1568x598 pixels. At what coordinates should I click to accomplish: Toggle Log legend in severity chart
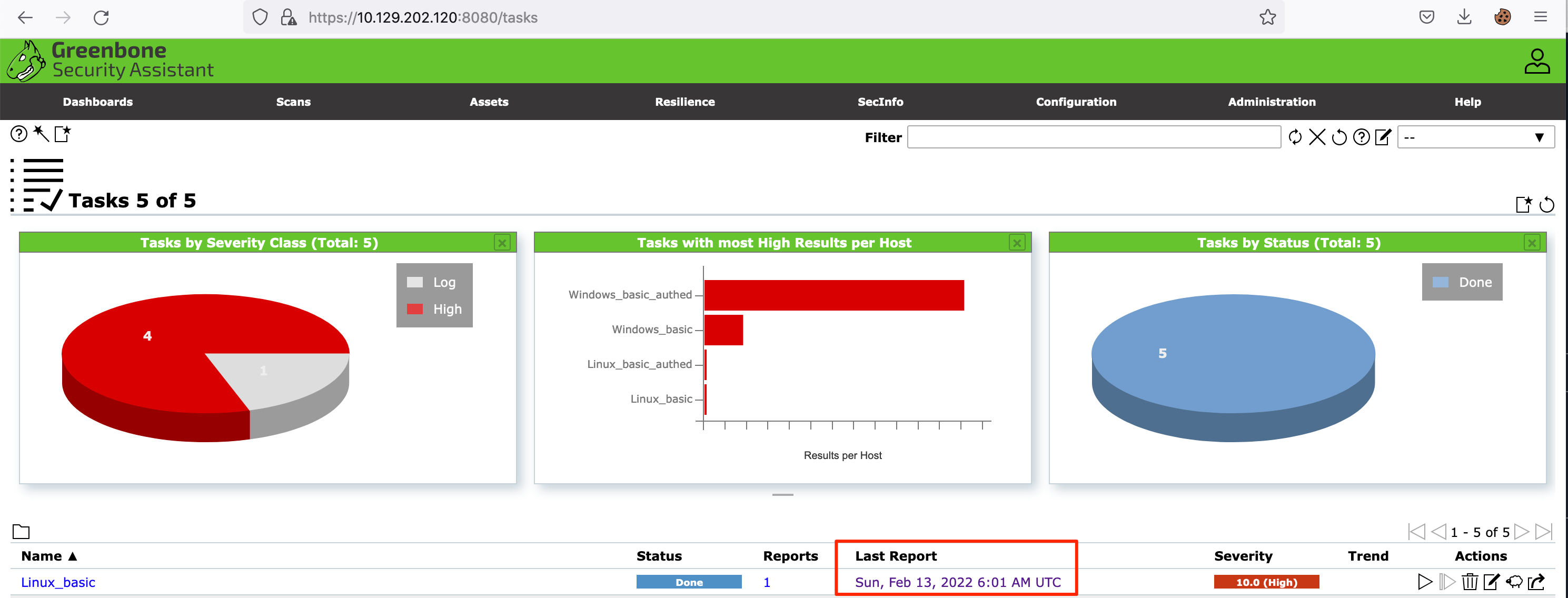[x=433, y=282]
